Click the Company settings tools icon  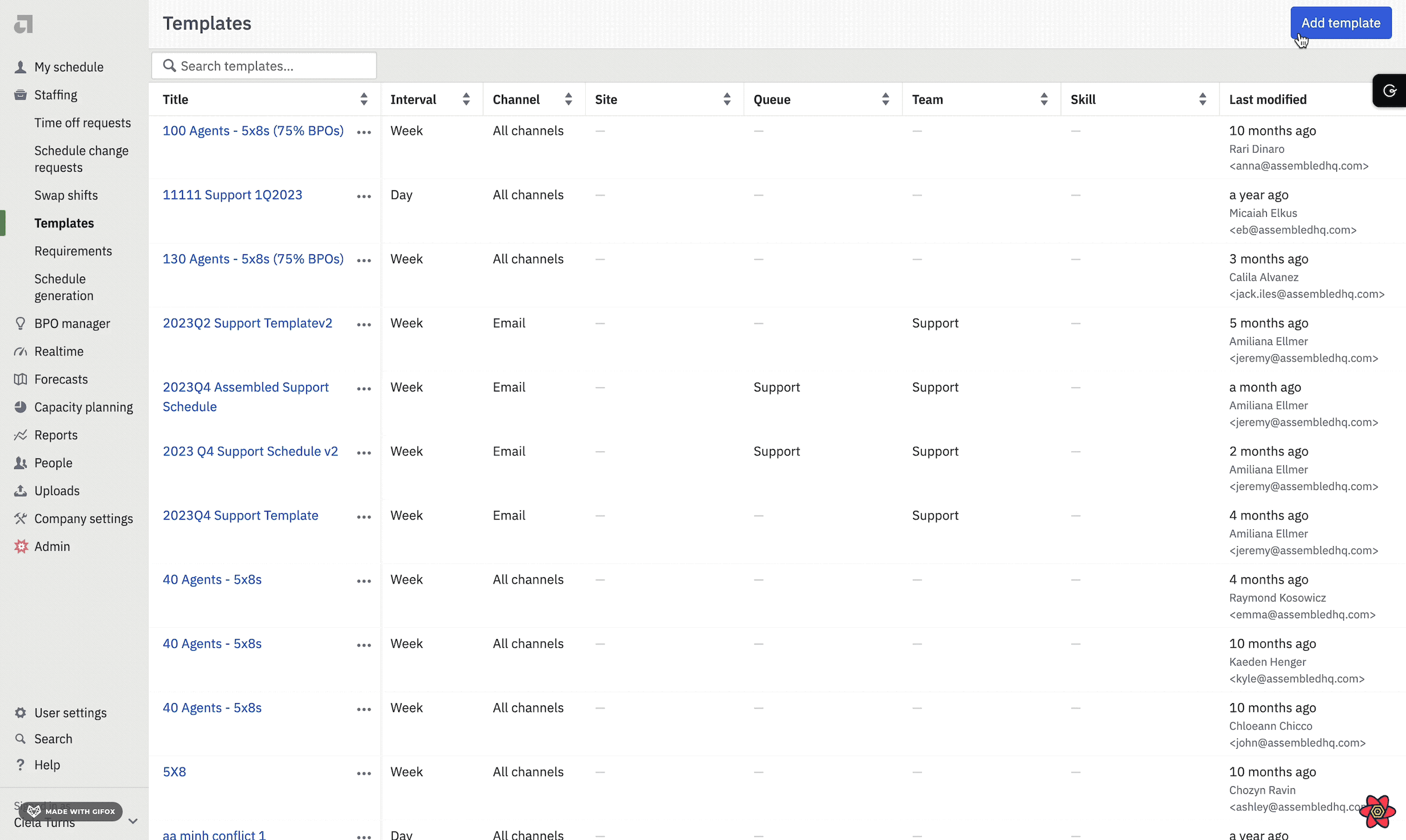(x=21, y=518)
